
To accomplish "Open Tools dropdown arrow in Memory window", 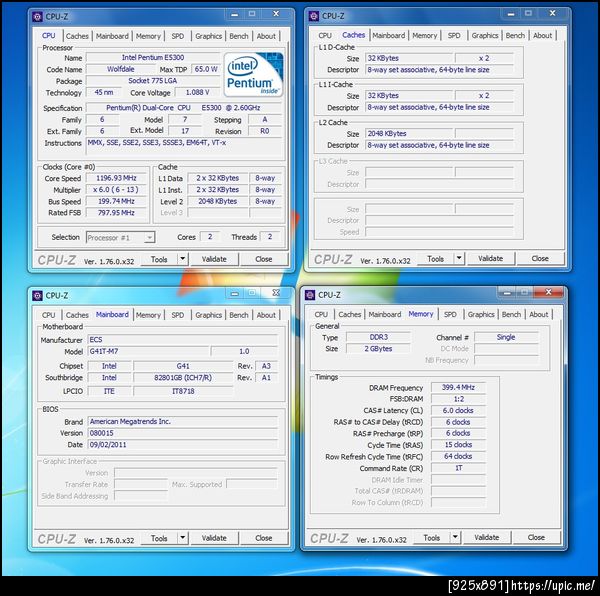I will pyautogui.click(x=455, y=537).
